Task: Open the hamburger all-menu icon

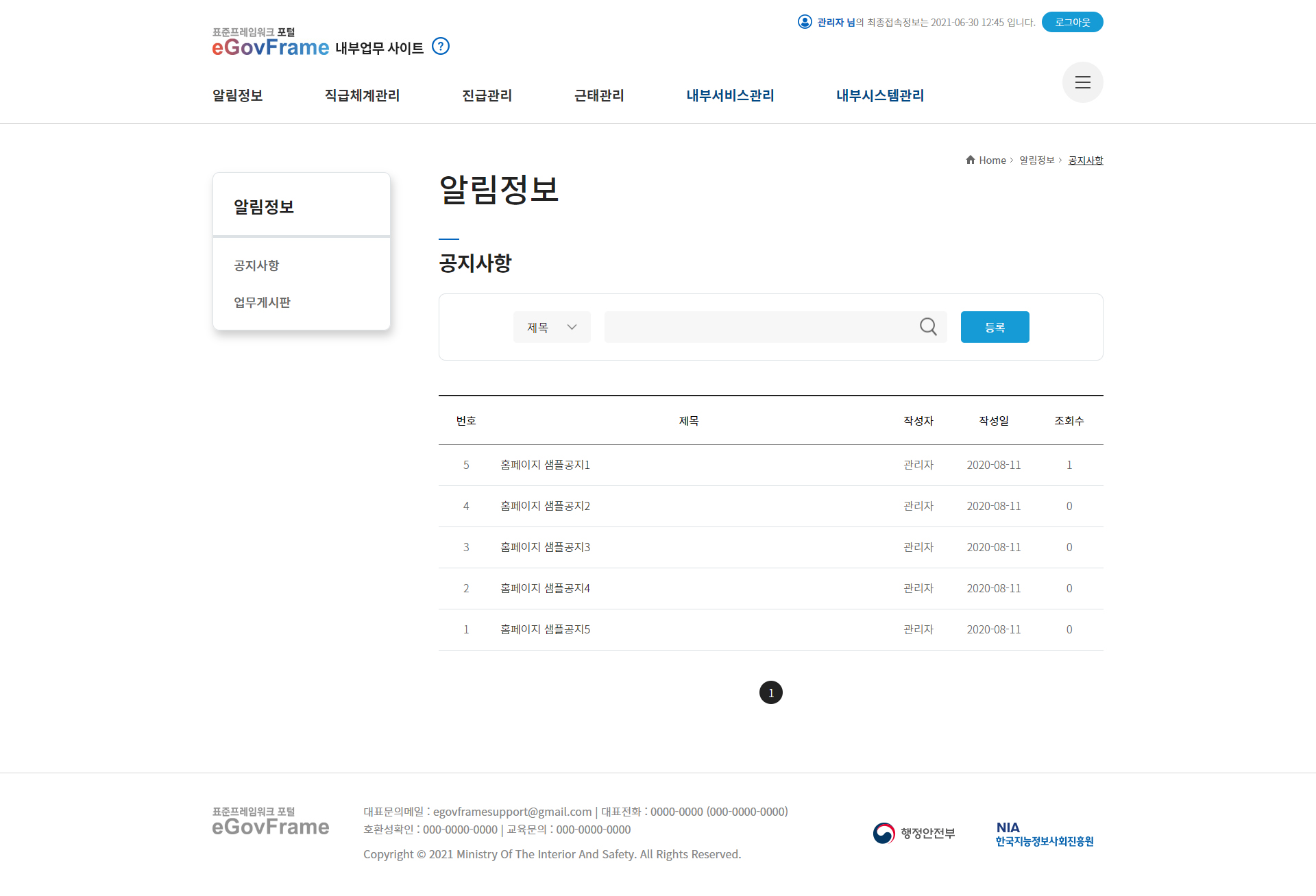Action: (x=1082, y=82)
